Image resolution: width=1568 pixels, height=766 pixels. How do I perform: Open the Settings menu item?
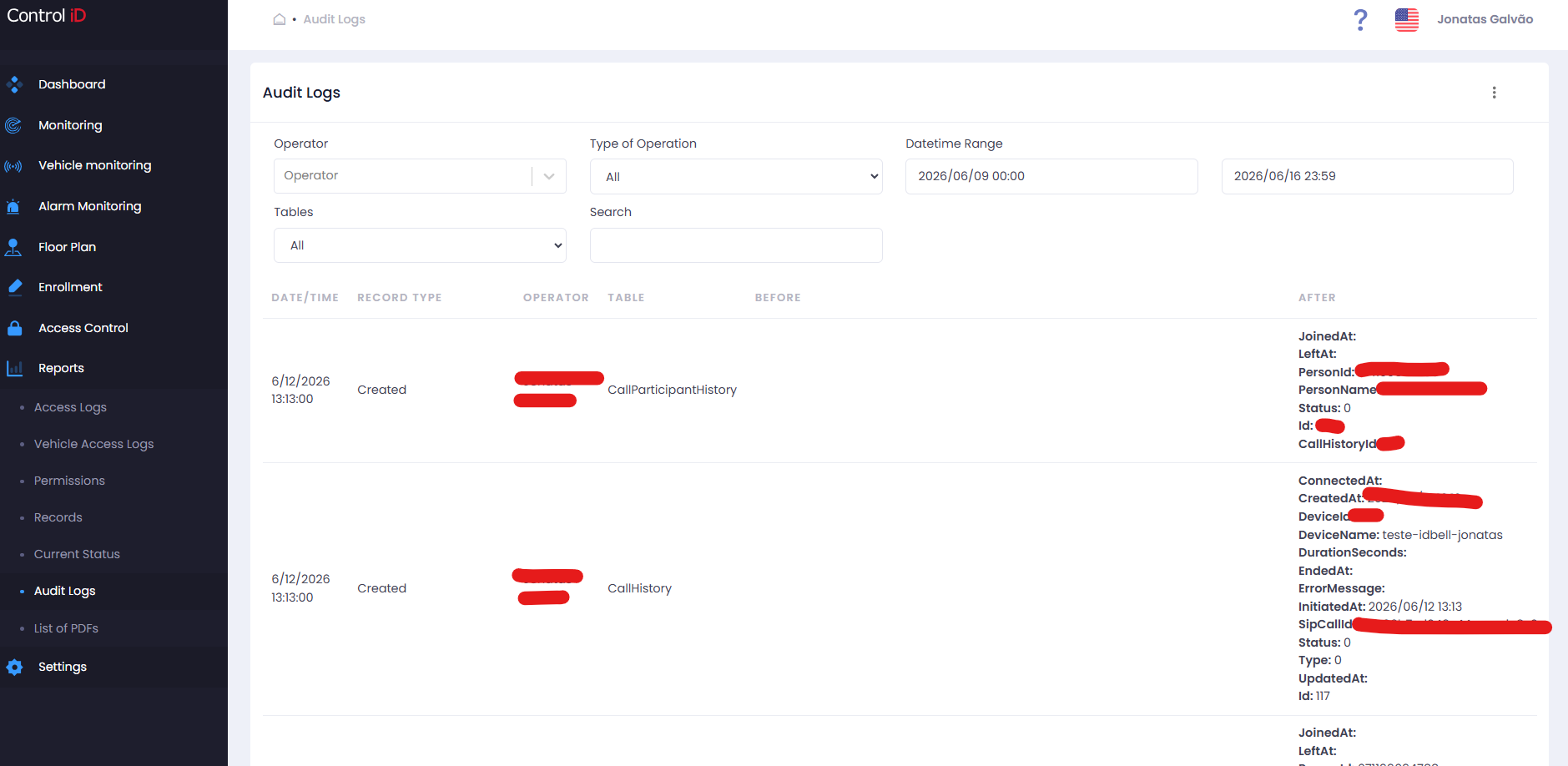pyautogui.click(x=63, y=667)
